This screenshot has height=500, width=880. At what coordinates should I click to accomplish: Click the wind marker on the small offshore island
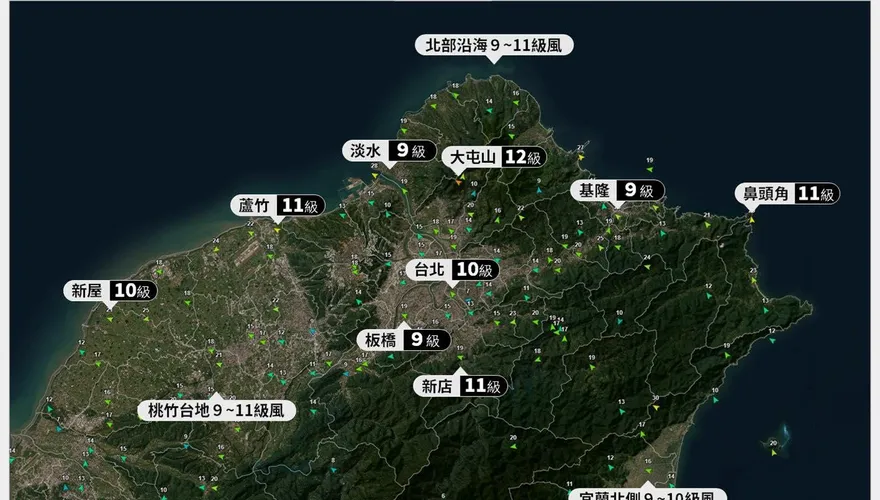(x=774, y=451)
